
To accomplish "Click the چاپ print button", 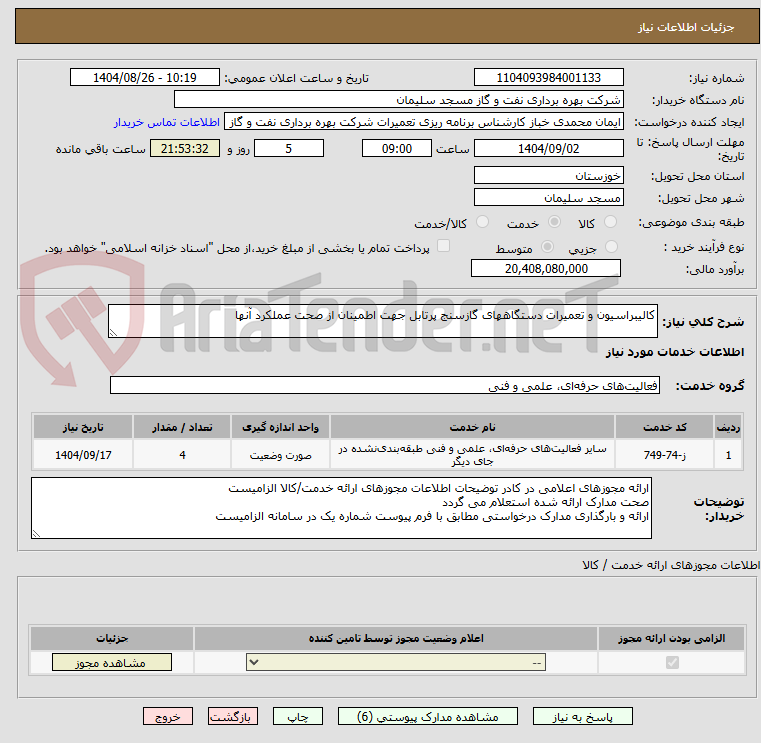I will (298, 716).
